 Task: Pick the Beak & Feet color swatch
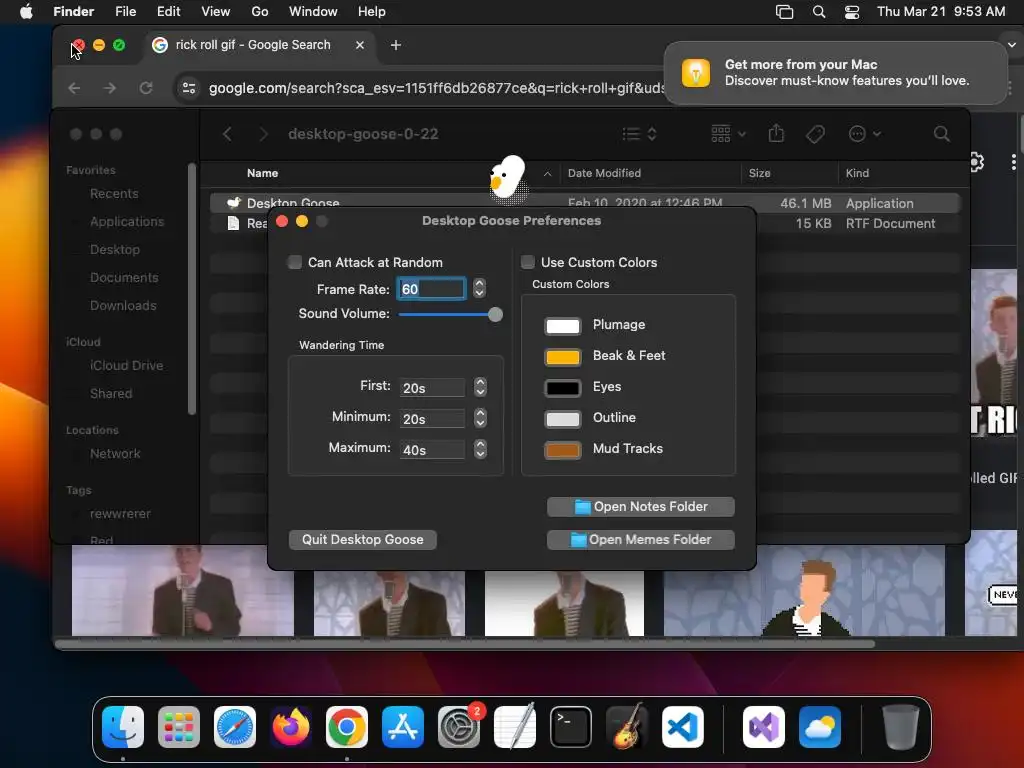tap(562, 357)
